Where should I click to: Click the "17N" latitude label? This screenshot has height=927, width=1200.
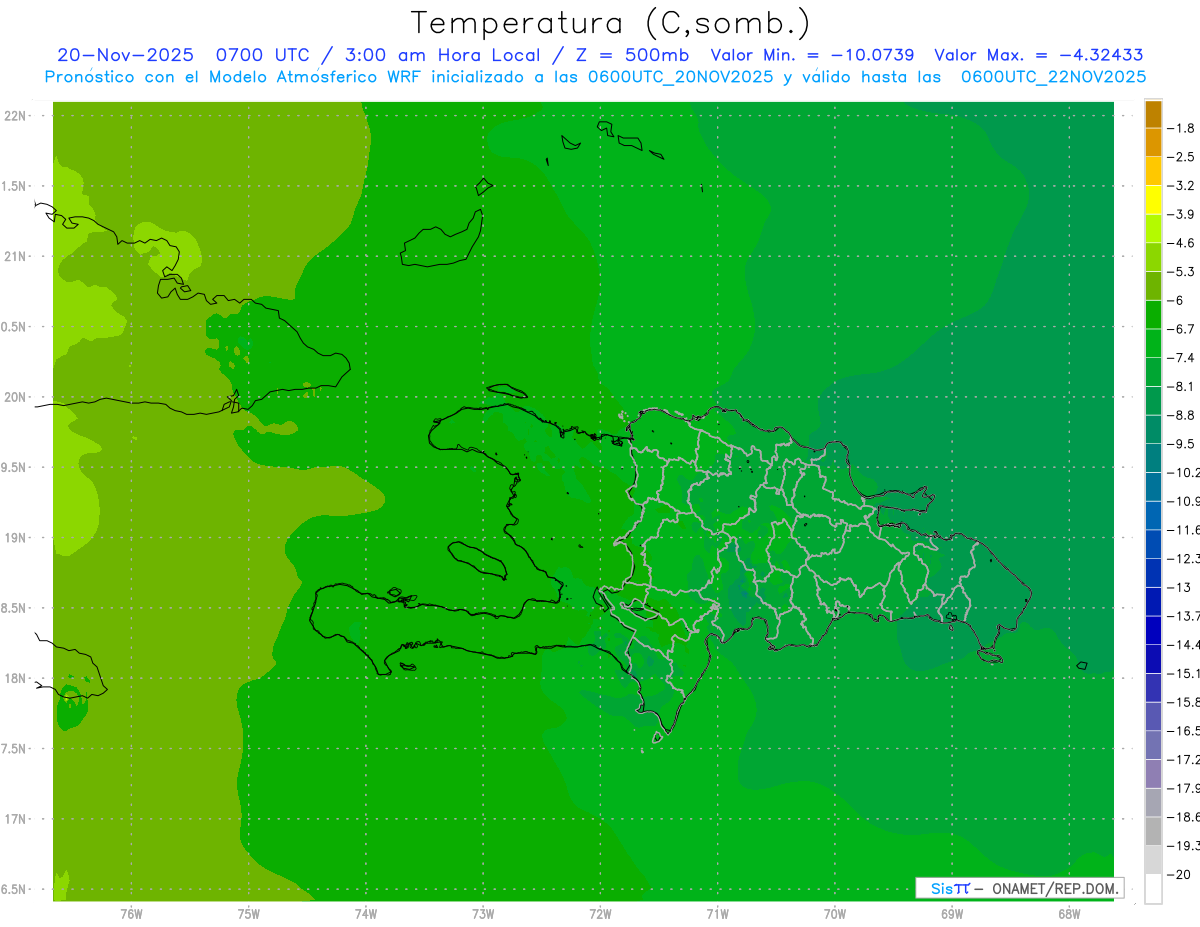15,819
